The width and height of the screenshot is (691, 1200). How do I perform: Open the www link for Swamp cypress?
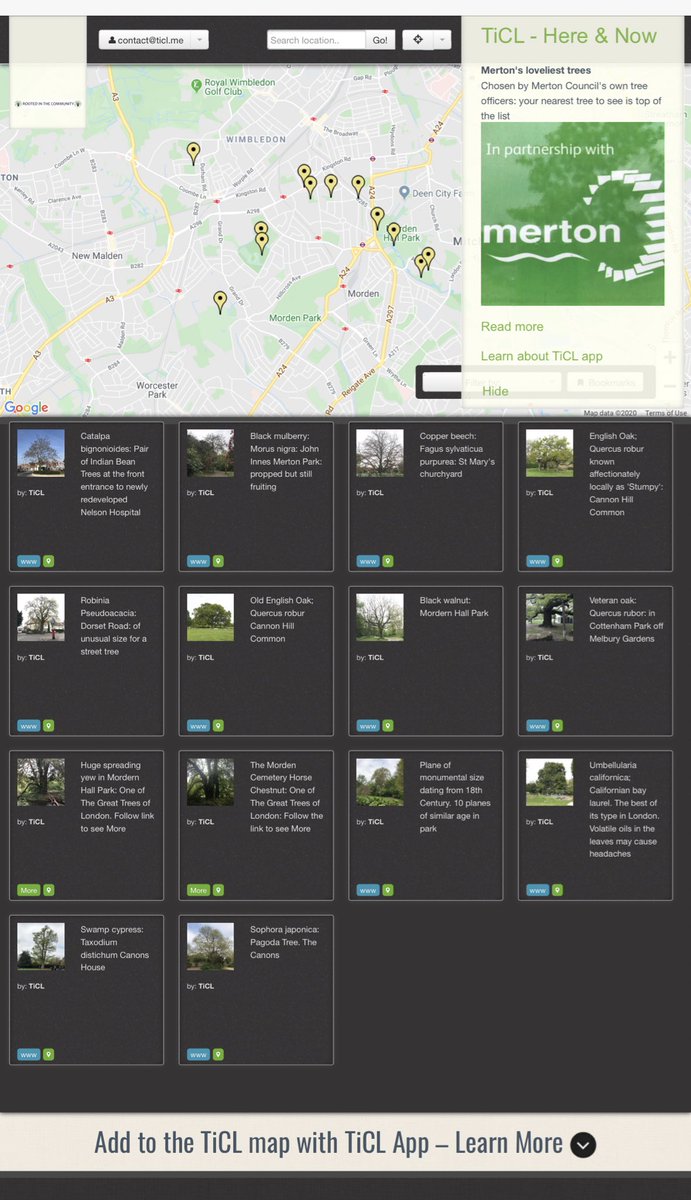29,1054
